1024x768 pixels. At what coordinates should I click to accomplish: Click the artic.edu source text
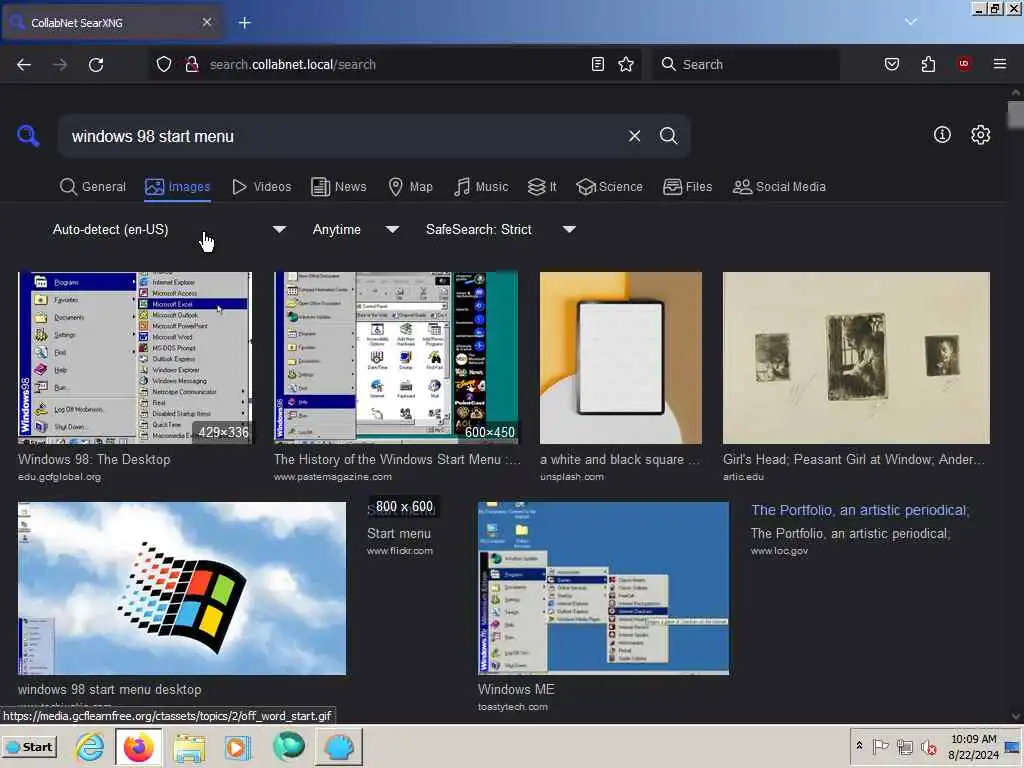click(x=743, y=477)
